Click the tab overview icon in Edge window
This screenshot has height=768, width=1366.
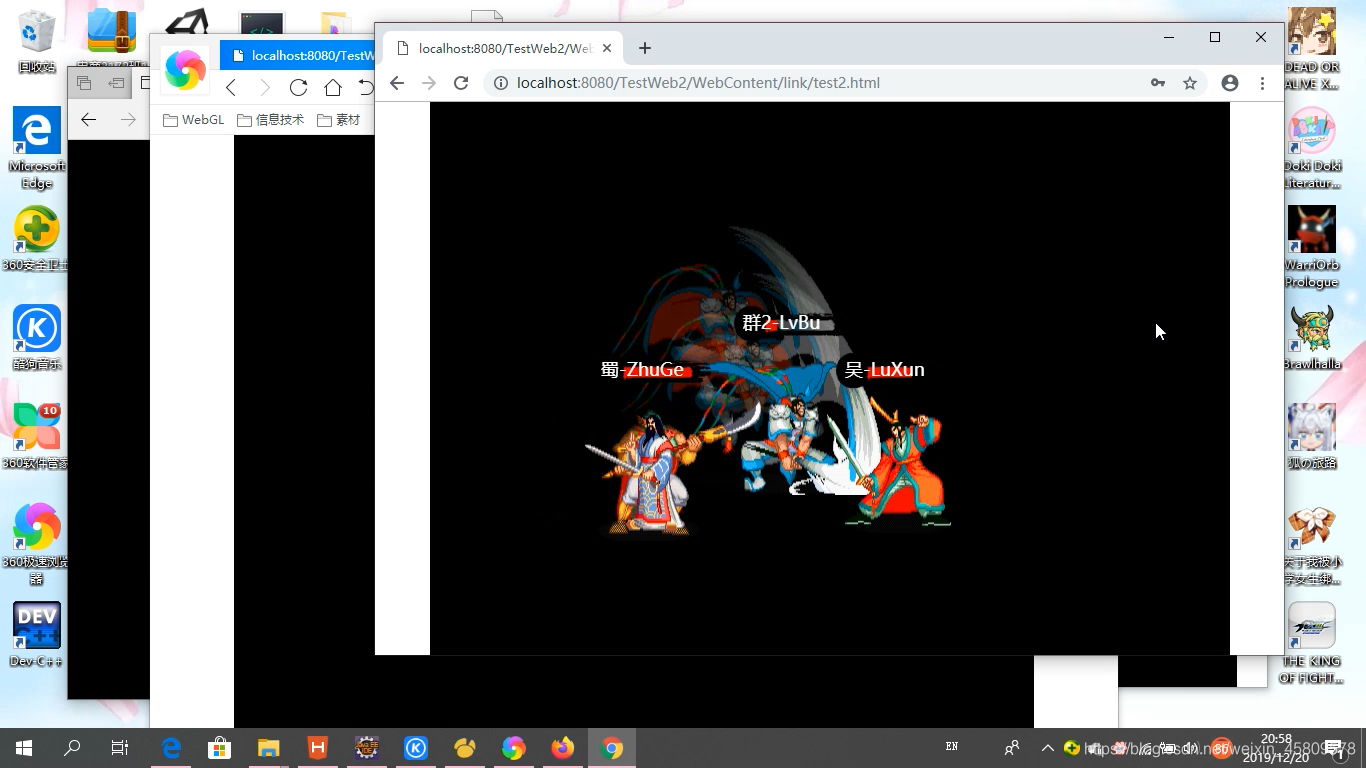pyautogui.click(x=84, y=83)
